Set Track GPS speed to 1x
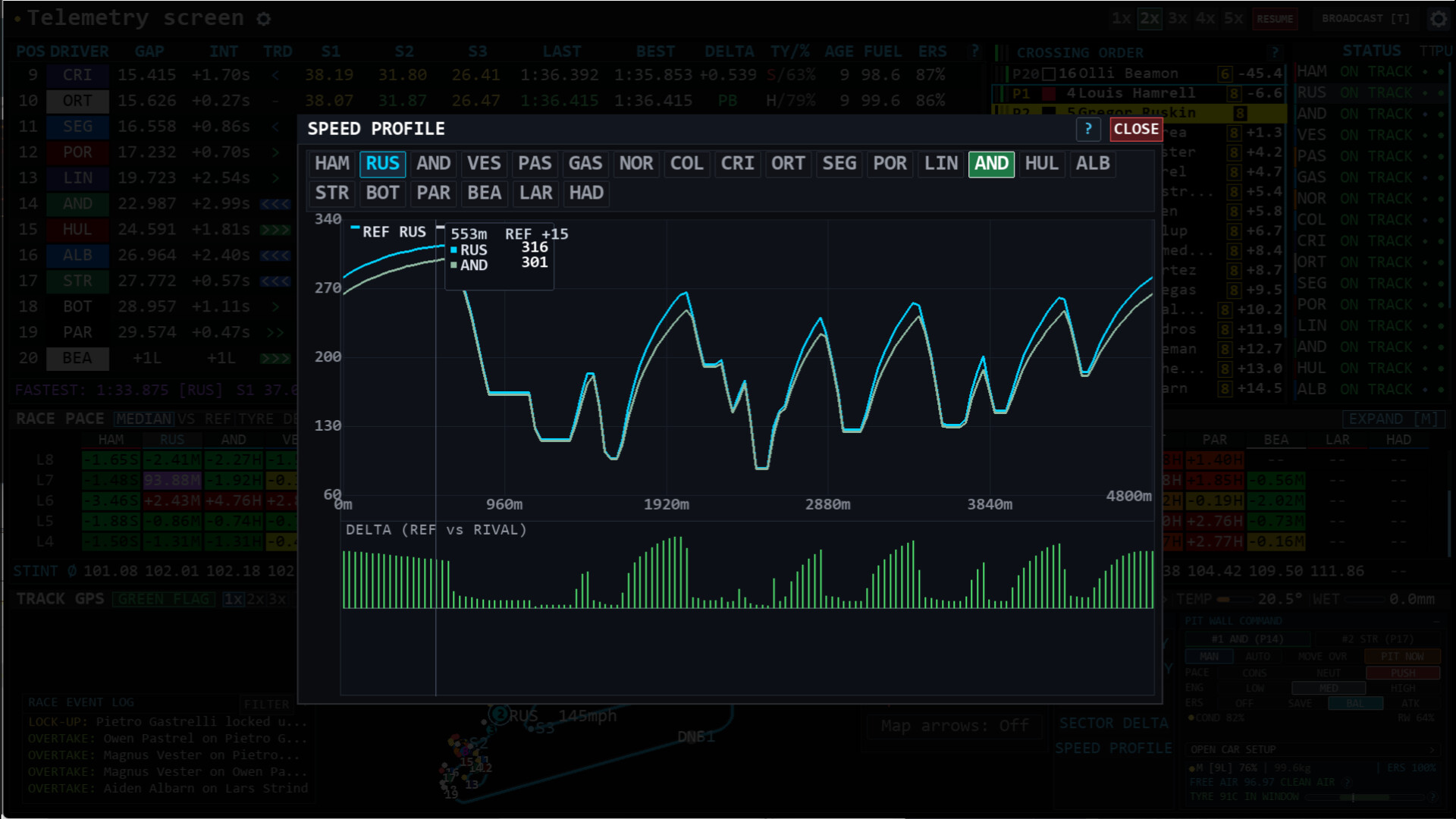 [x=233, y=599]
